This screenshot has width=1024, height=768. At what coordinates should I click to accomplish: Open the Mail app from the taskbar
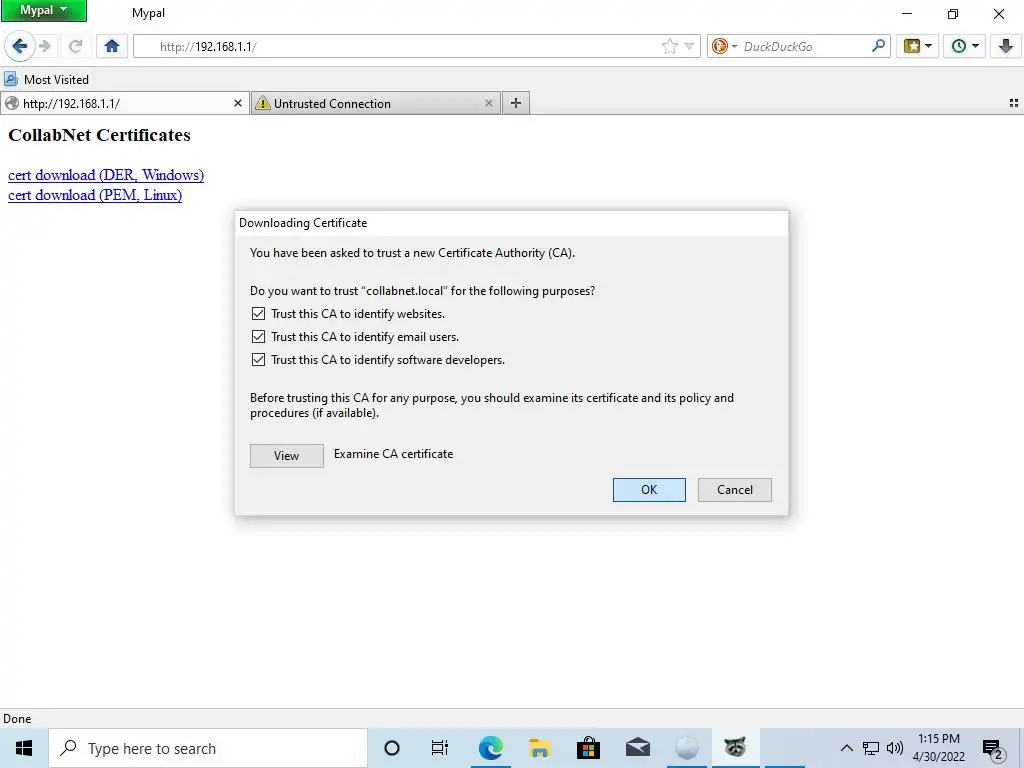[637, 748]
